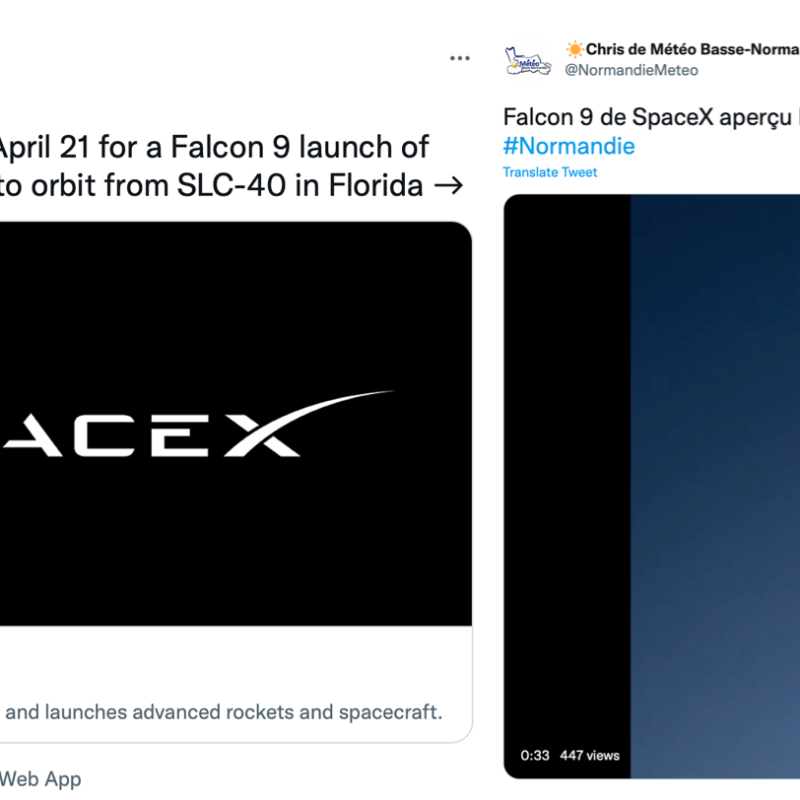Click the tweet line mentioning April 21
800x800 pixels.
[x=215, y=148]
